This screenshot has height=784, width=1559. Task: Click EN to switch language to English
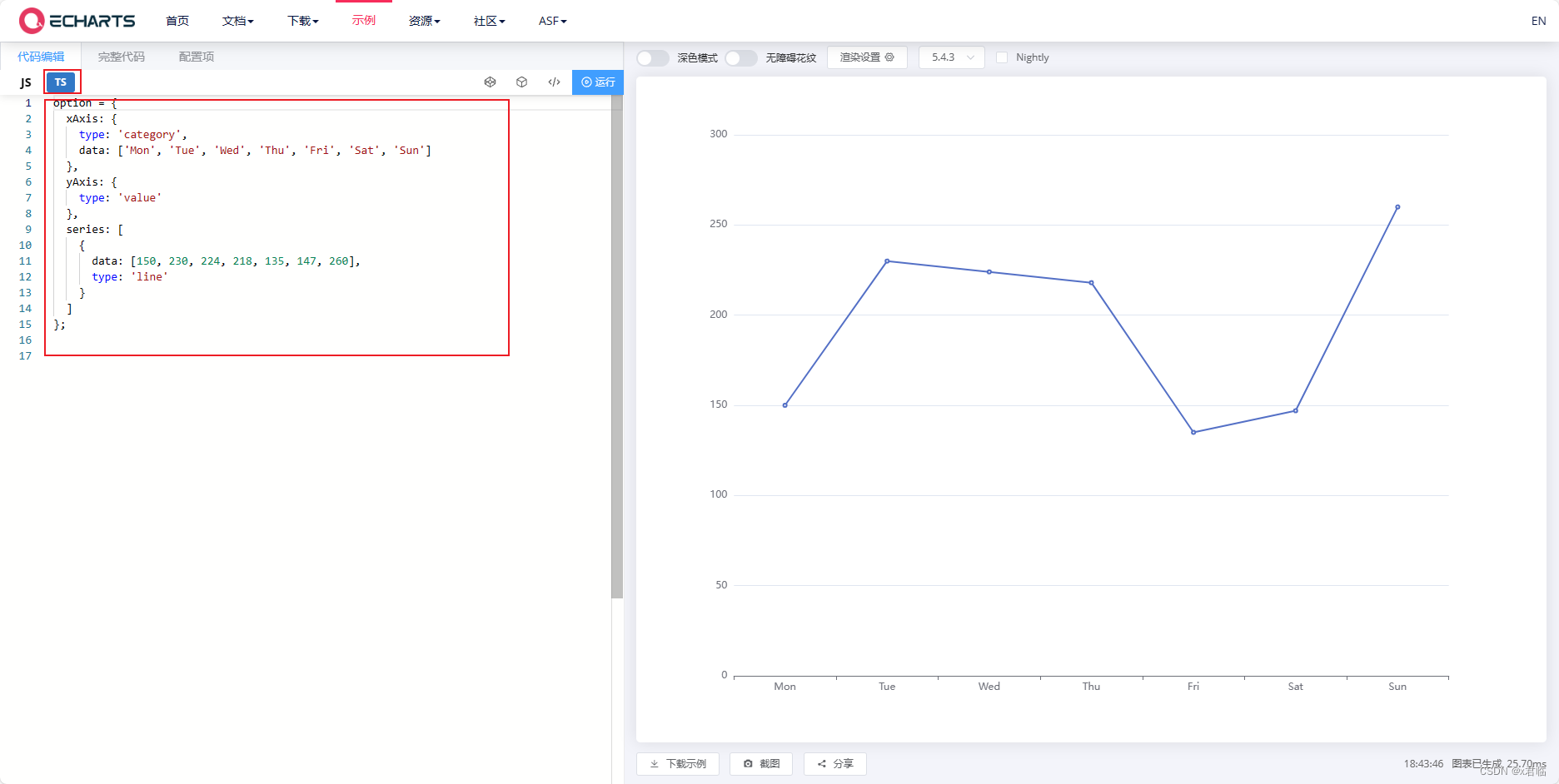(1537, 20)
